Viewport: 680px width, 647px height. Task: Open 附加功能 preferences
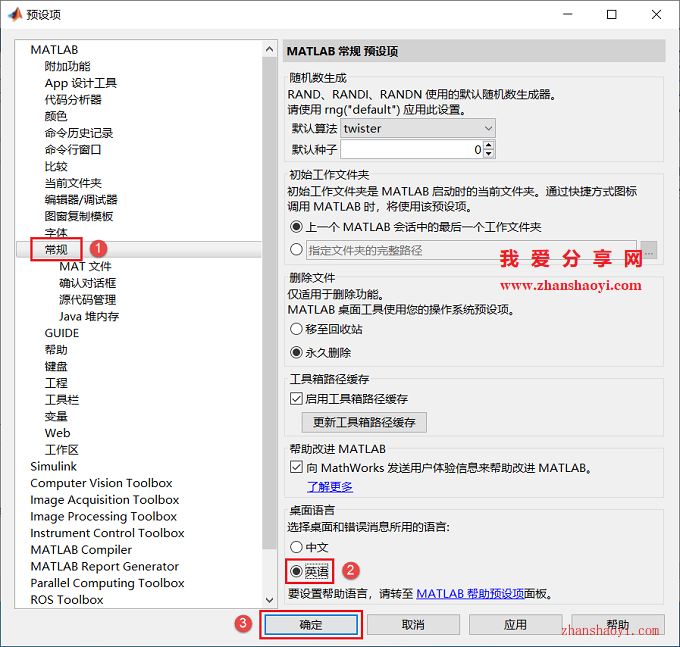67,66
